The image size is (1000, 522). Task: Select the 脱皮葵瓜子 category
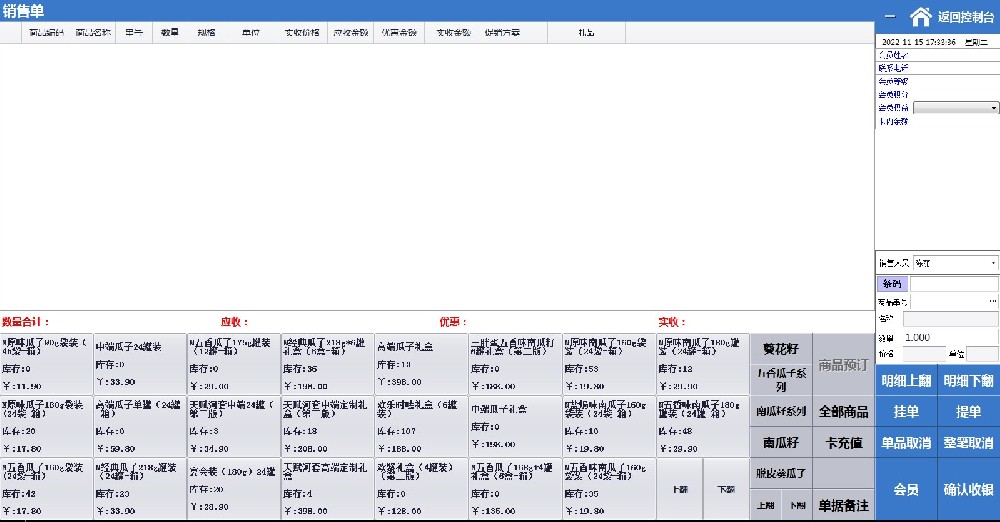click(781, 474)
